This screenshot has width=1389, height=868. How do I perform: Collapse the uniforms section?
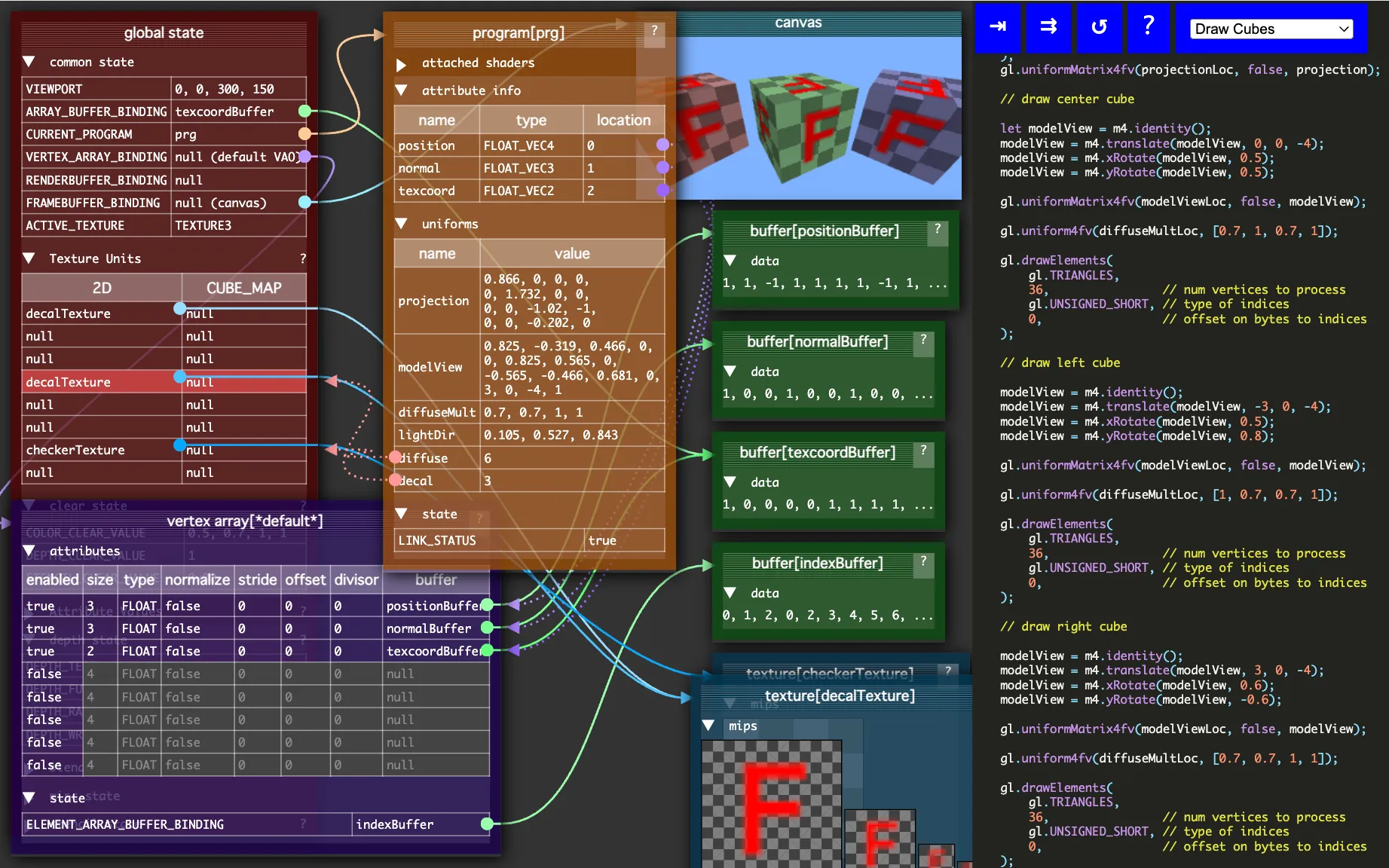[x=402, y=224]
